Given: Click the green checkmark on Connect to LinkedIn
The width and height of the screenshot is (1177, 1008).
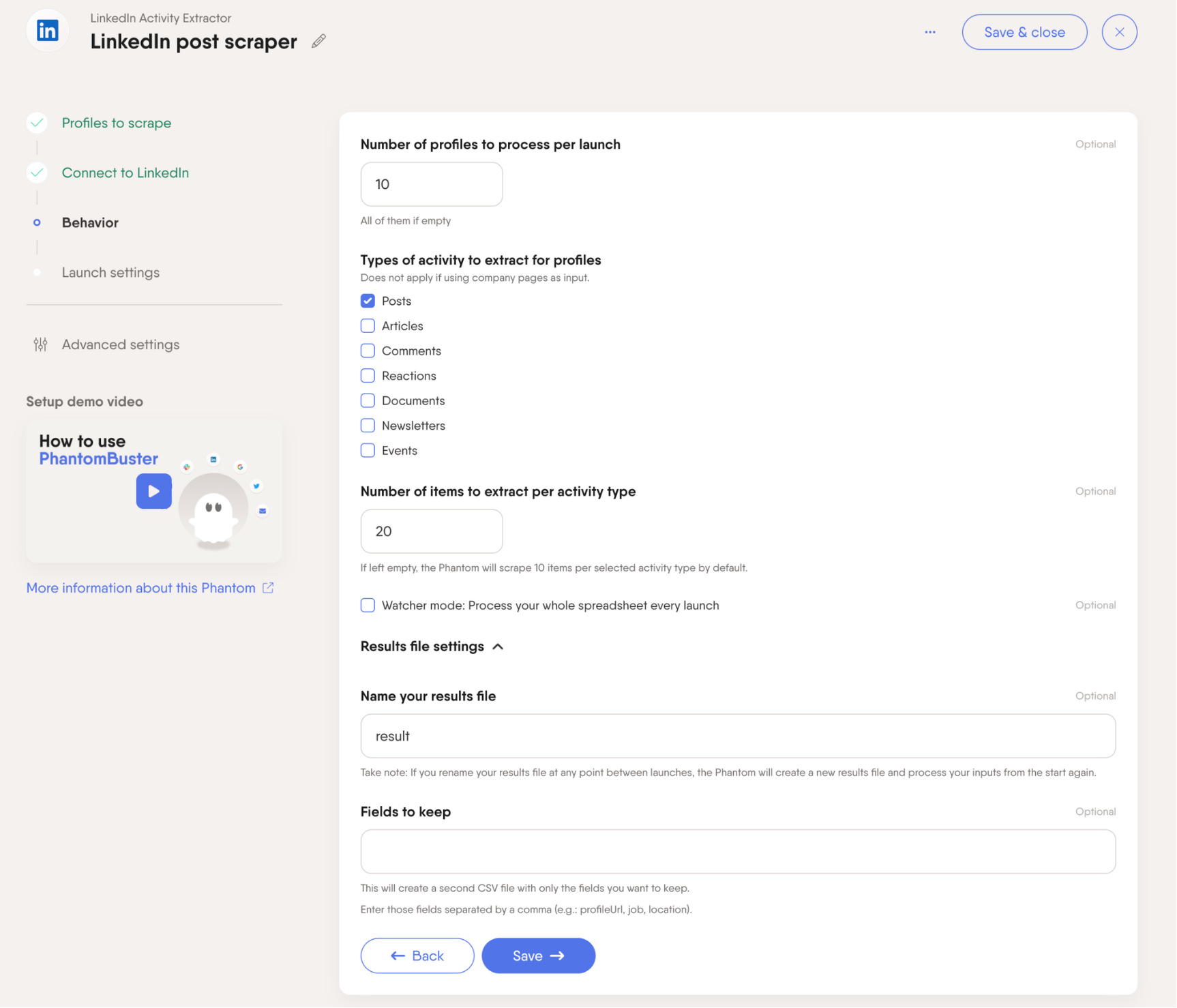Looking at the screenshot, I should [x=37, y=173].
